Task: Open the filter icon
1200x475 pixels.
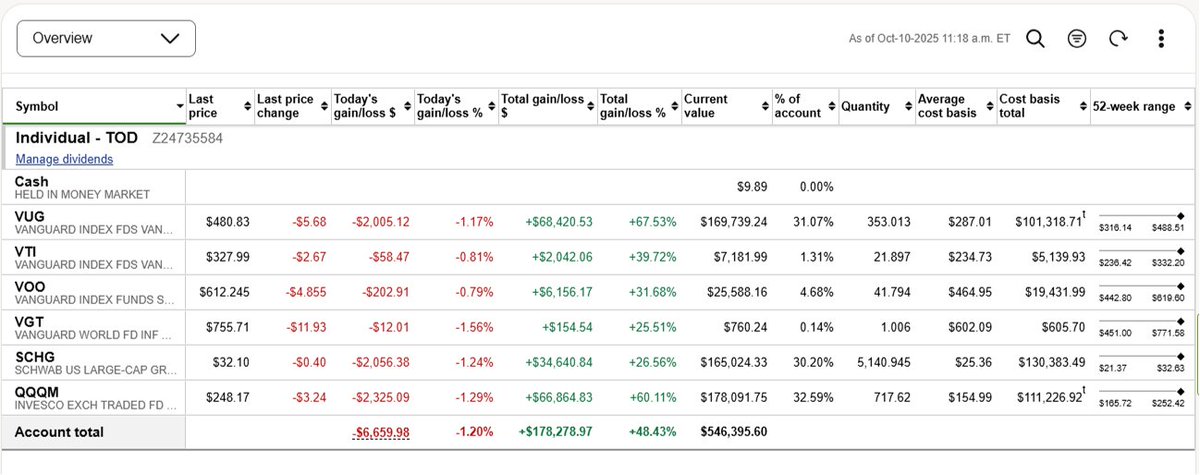Action: click(x=1077, y=38)
